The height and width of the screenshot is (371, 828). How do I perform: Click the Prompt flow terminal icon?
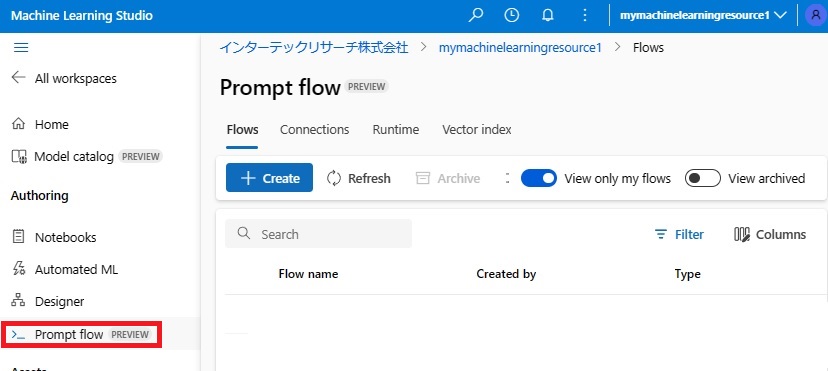[x=18, y=335]
